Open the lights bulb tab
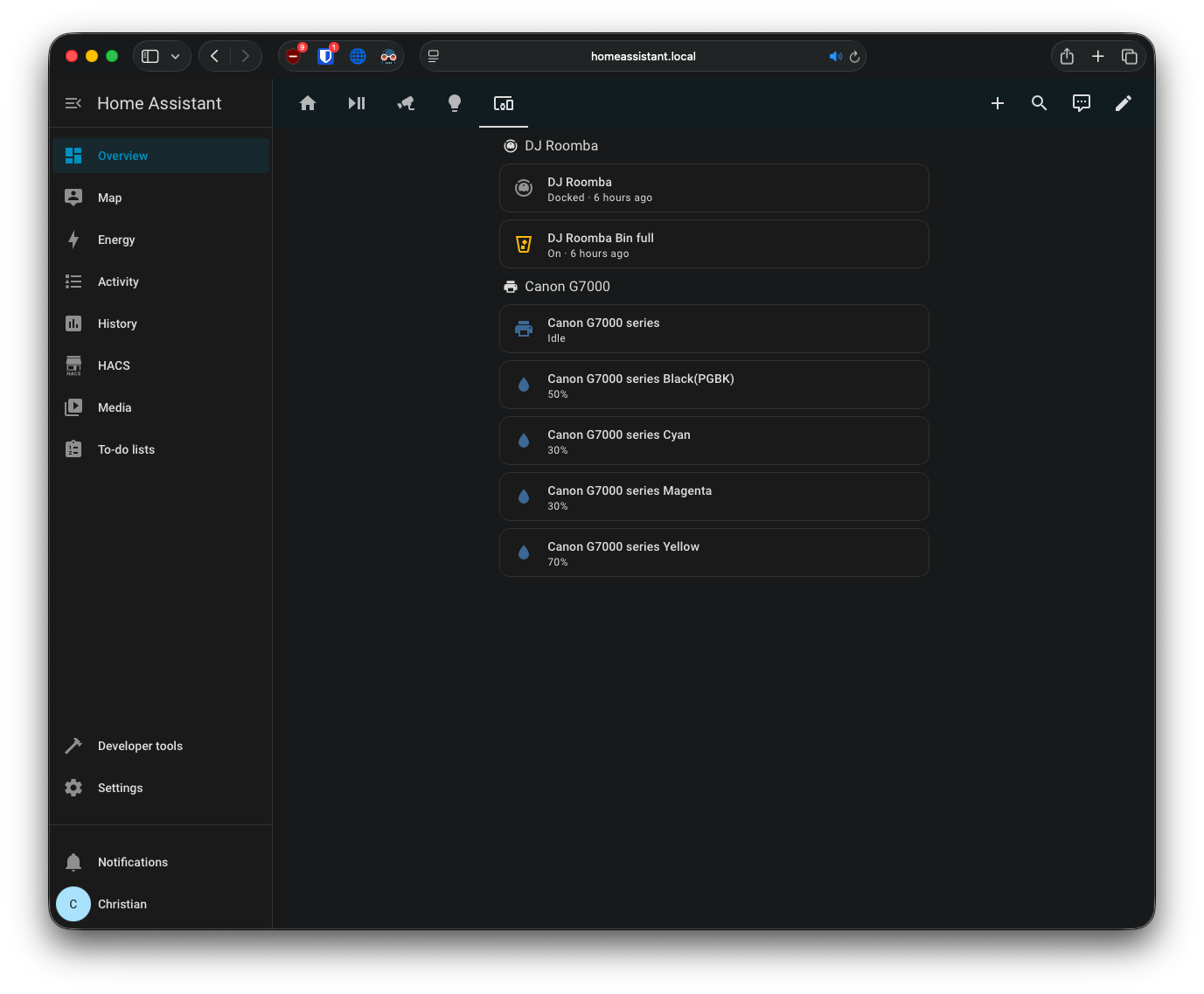The height and width of the screenshot is (994, 1204). click(455, 103)
